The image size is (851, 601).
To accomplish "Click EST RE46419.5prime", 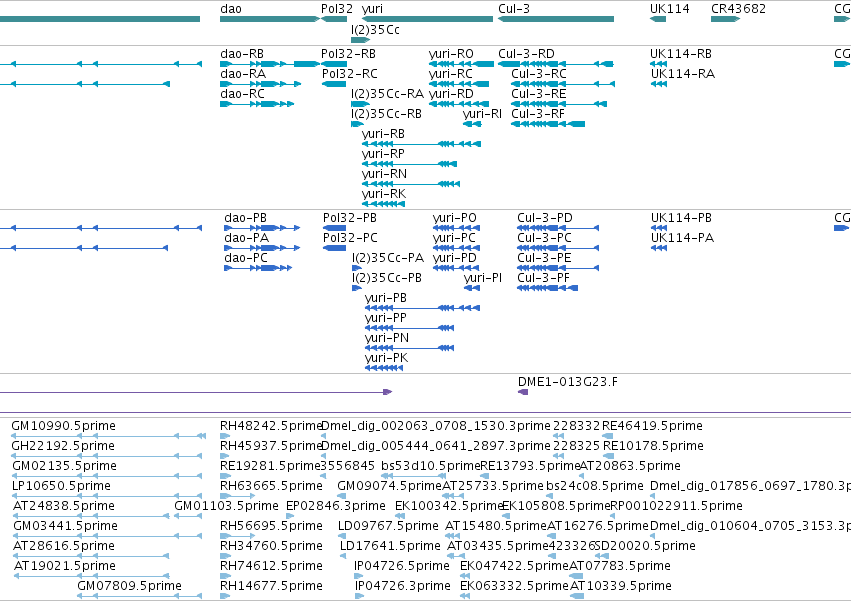I will point(652,426).
